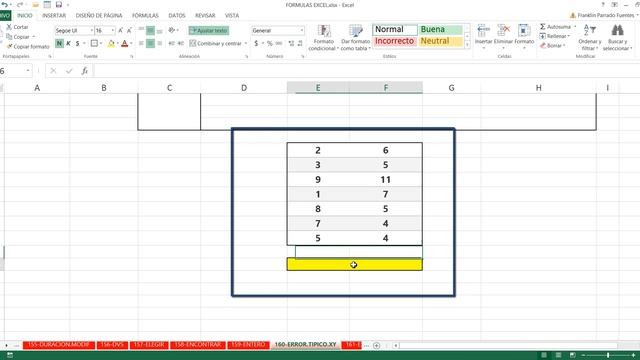The height and width of the screenshot is (360, 640).
Task: Toggle middle vertical alignment
Action: 150,31
